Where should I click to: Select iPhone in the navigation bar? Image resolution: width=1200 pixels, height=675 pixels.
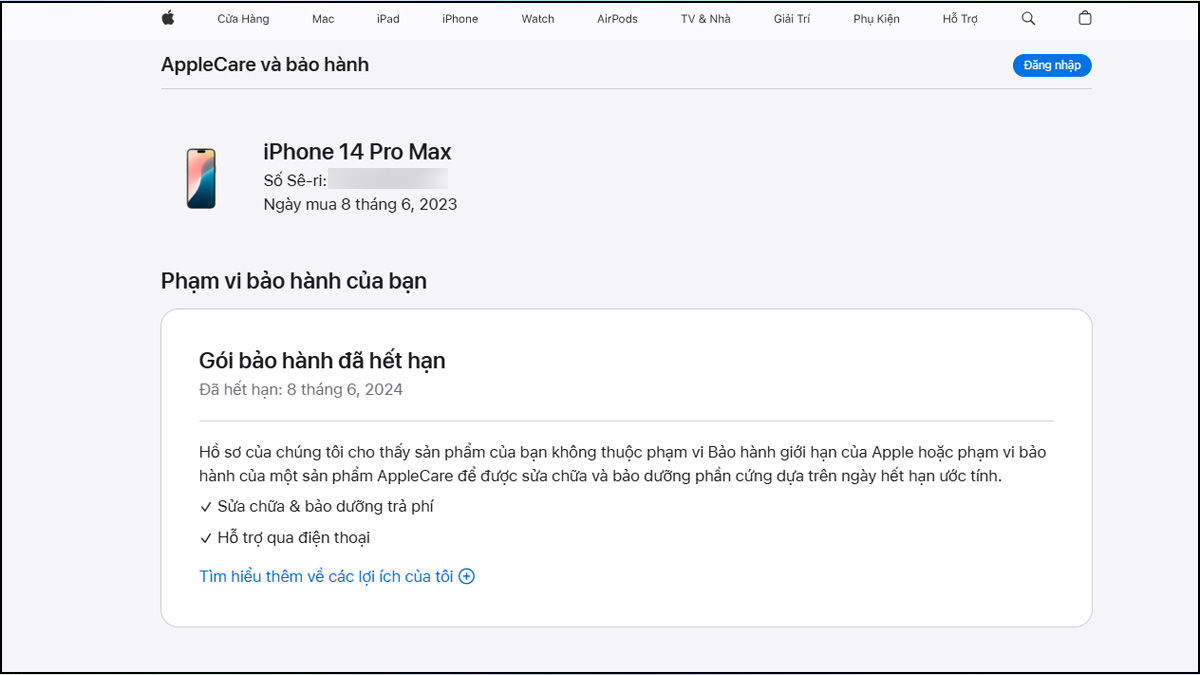[x=460, y=19]
